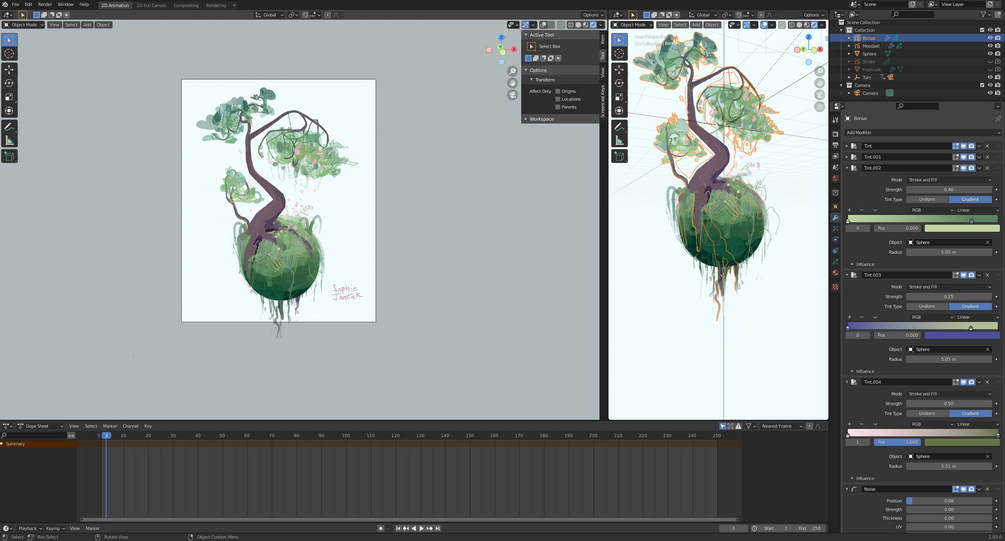
Task: Select the Annotate tool in left viewport
Action: click(9, 127)
